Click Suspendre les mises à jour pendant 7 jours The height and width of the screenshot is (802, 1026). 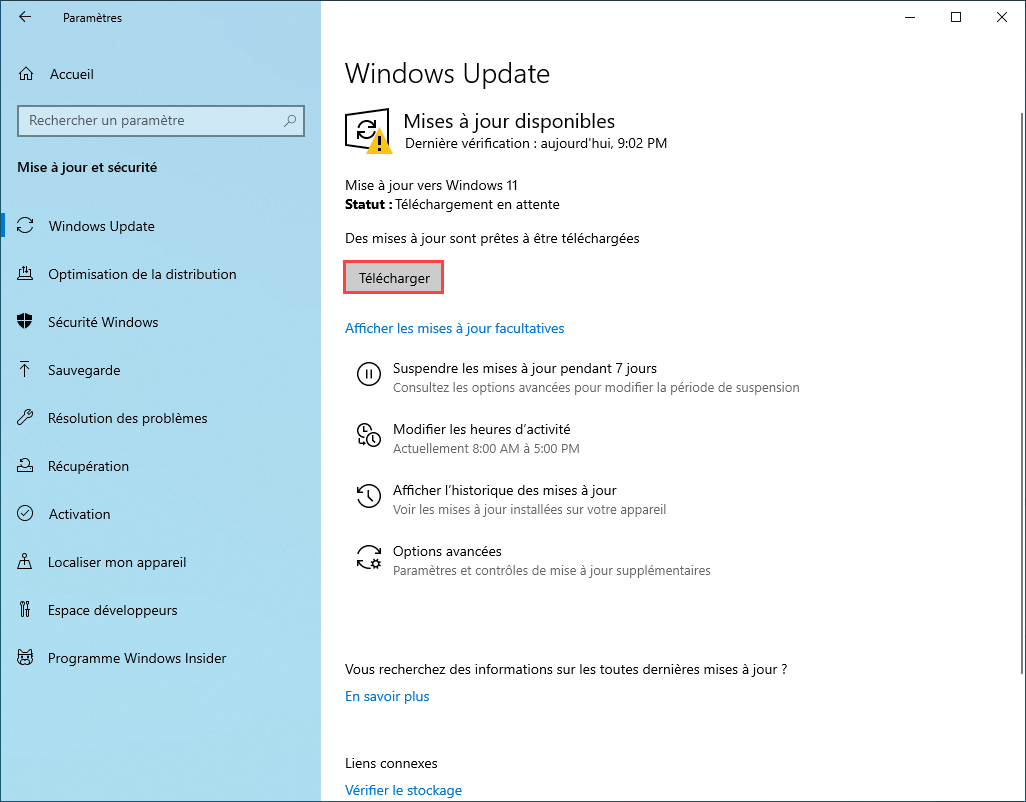pos(524,368)
